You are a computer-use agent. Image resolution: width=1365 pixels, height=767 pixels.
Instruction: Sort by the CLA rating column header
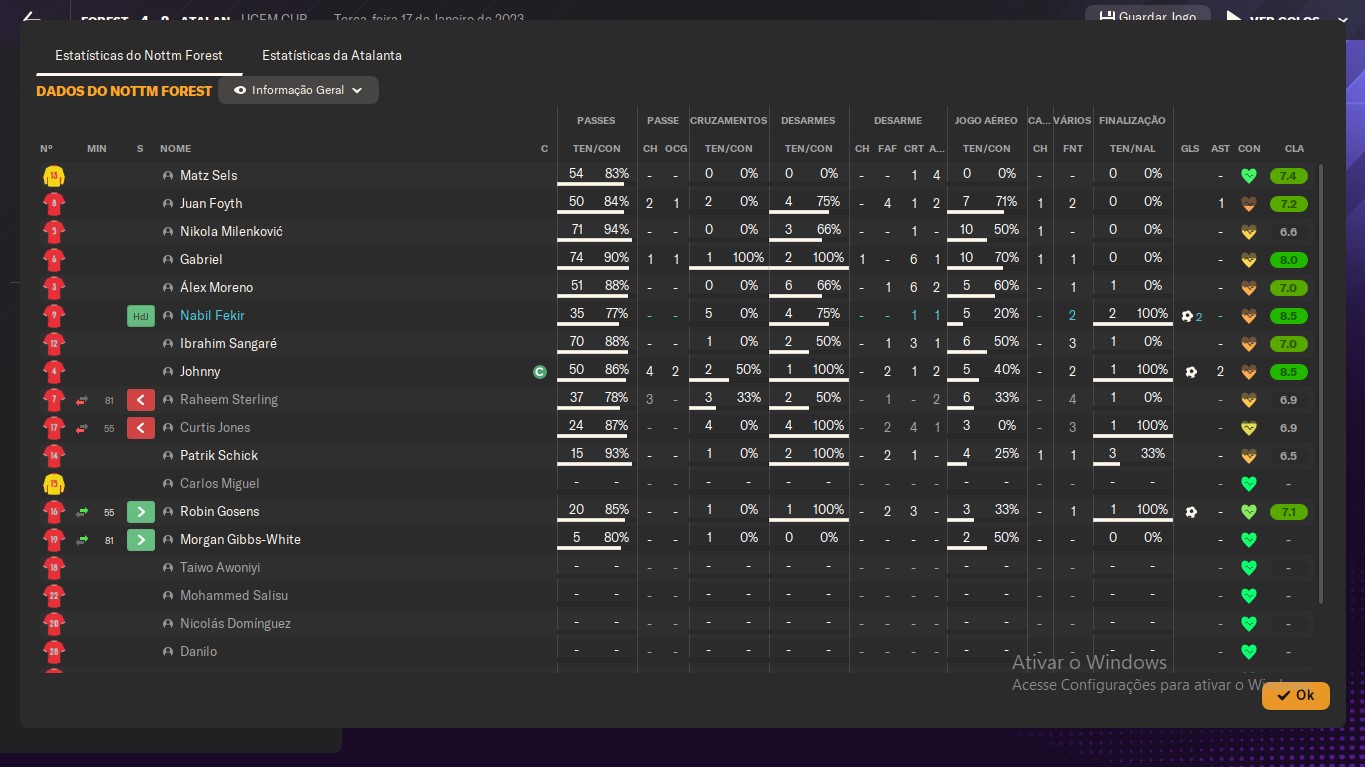click(x=1294, y=149)
